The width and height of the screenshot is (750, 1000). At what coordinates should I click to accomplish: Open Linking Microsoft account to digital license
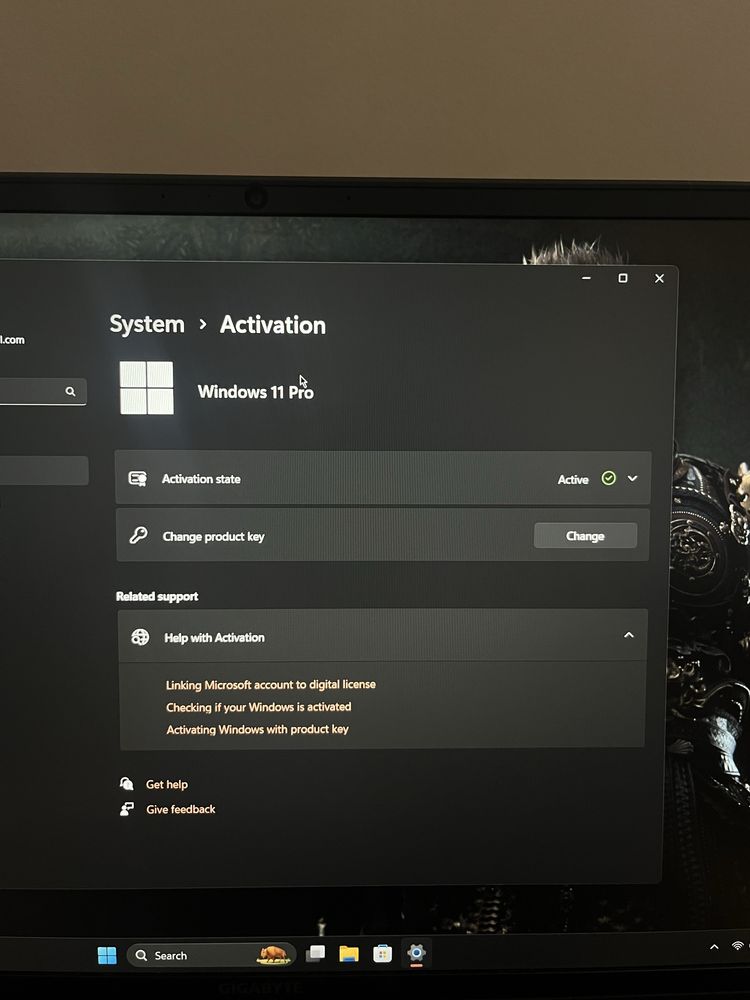tap(270, 684)
